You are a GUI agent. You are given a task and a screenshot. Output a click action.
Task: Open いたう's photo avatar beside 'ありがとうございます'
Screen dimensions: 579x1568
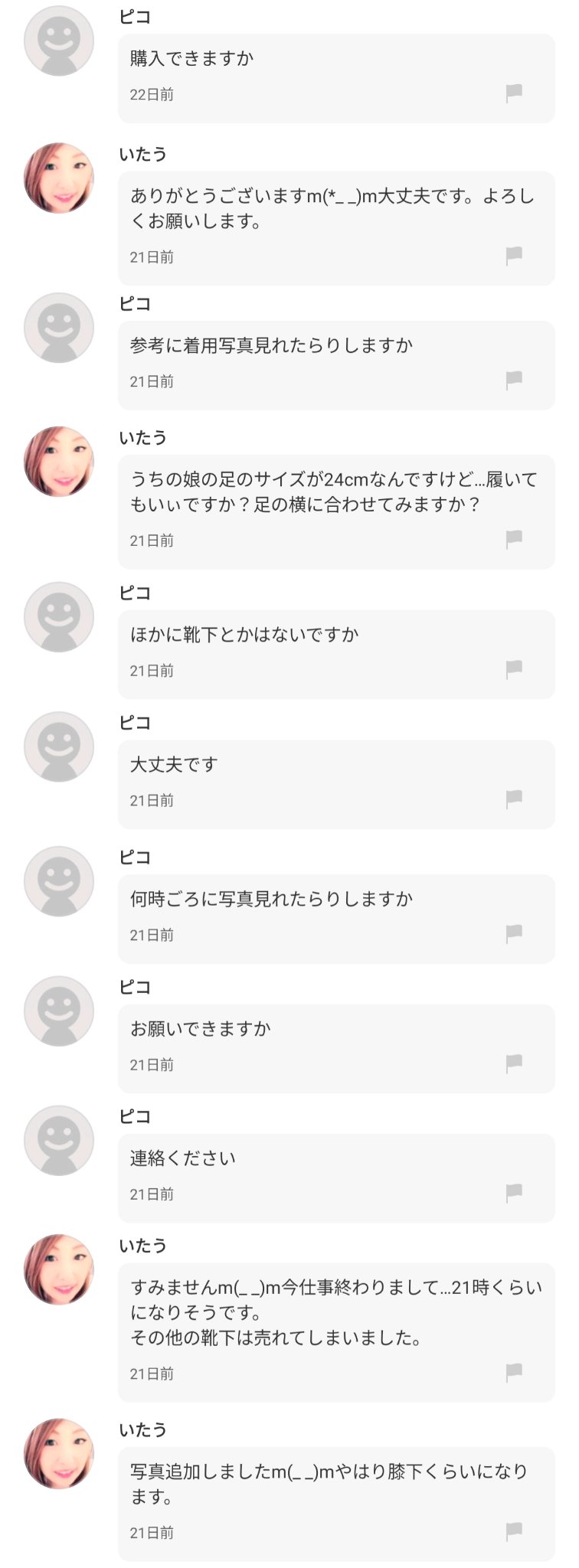pos(59,178)
